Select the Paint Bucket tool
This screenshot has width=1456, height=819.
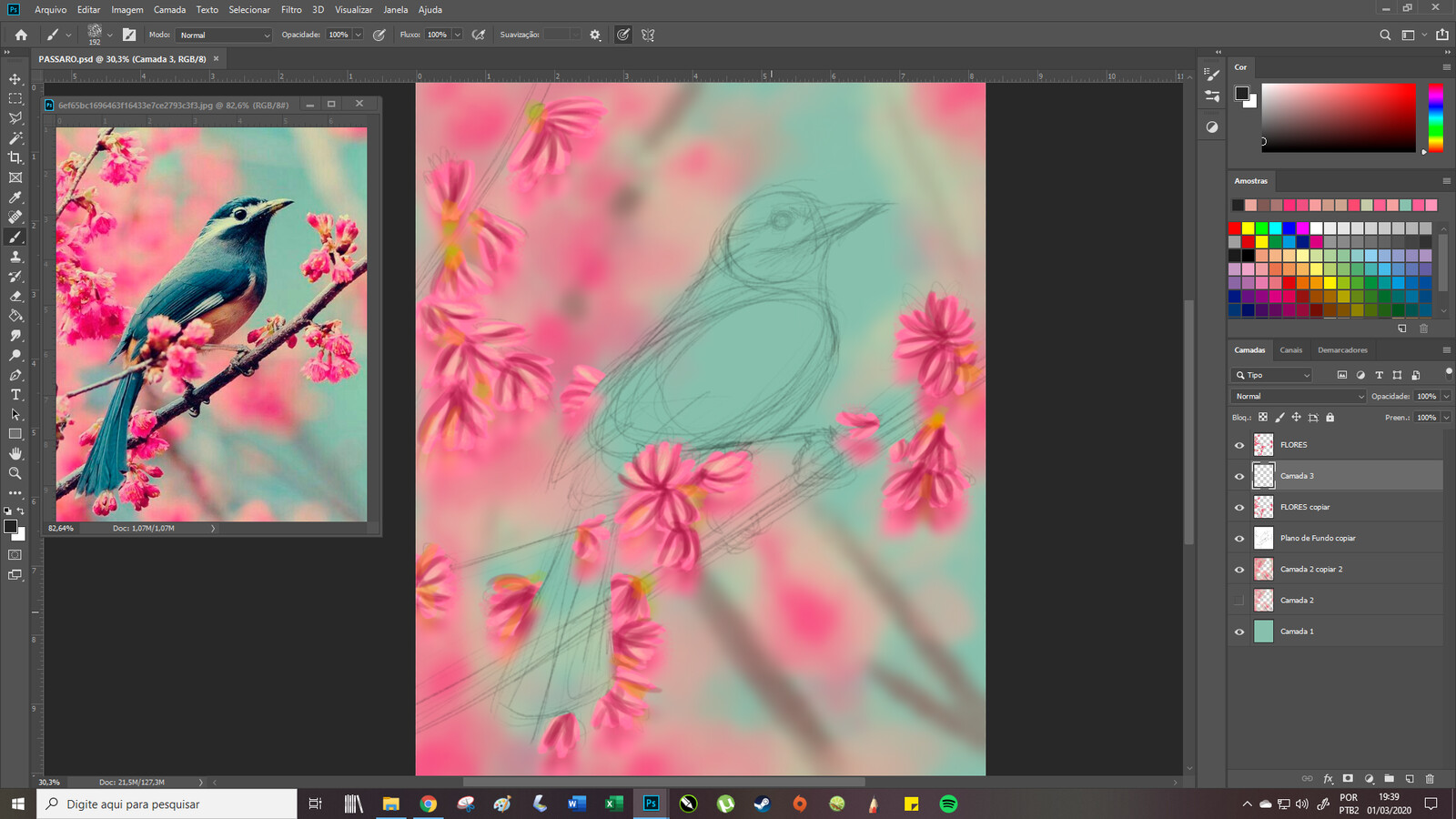[x=15, y=316]
